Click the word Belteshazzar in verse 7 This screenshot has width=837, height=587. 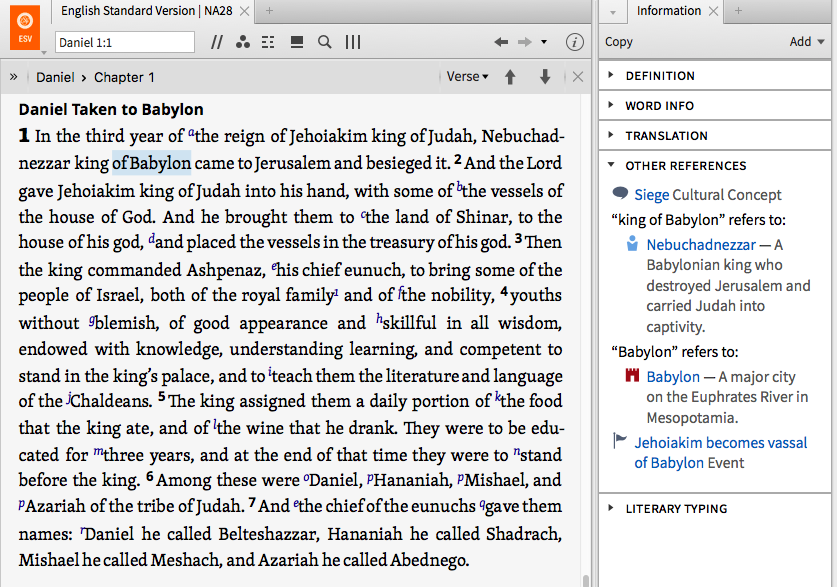point(269,534)
